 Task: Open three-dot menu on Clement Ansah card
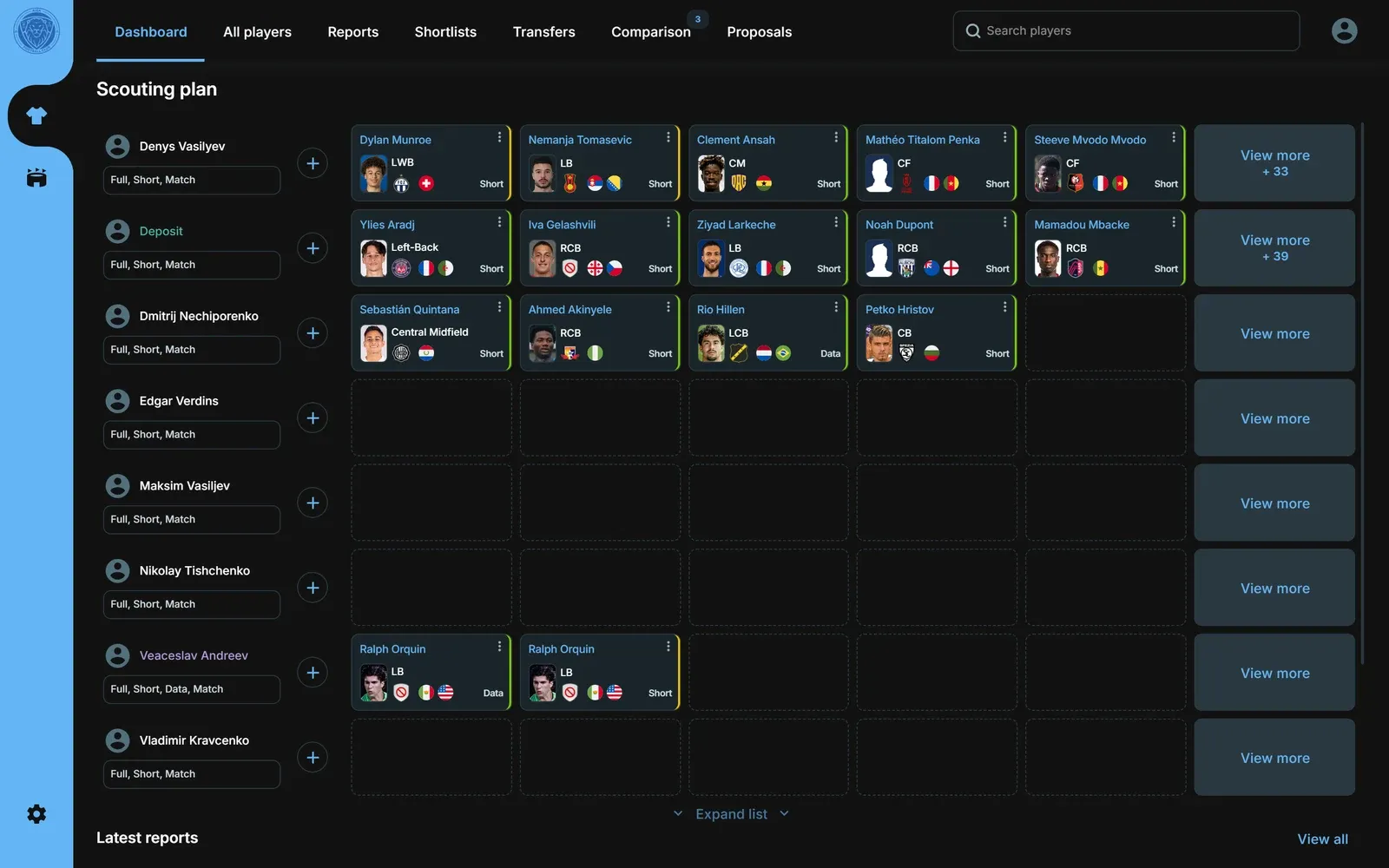(x=836, y=137)
